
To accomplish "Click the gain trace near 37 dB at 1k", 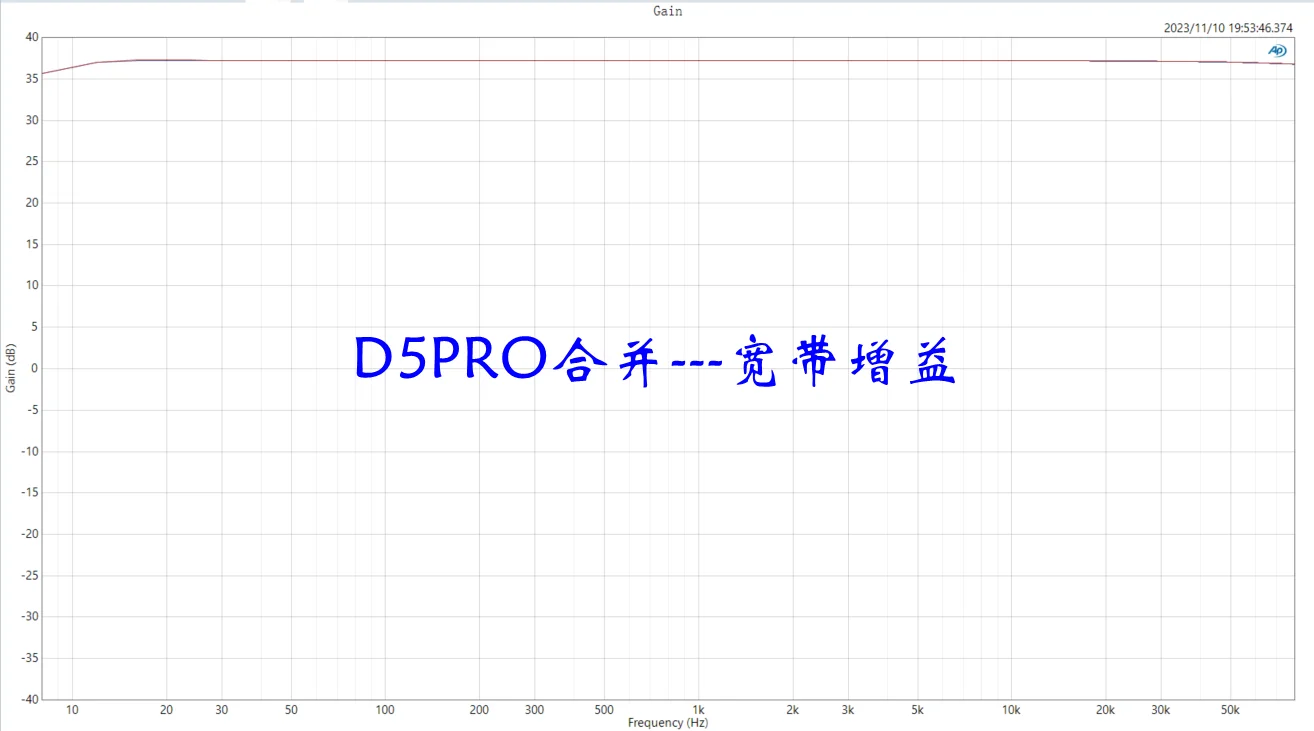I will (699, 60).
